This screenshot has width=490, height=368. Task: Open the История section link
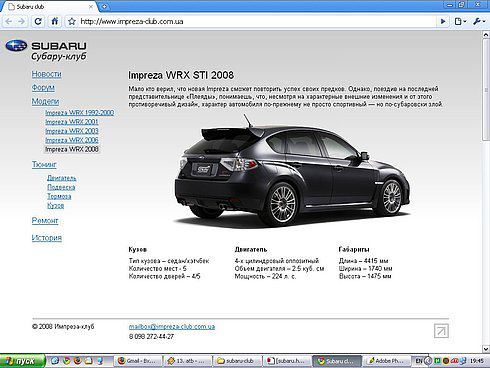click(x=47, y=238)
